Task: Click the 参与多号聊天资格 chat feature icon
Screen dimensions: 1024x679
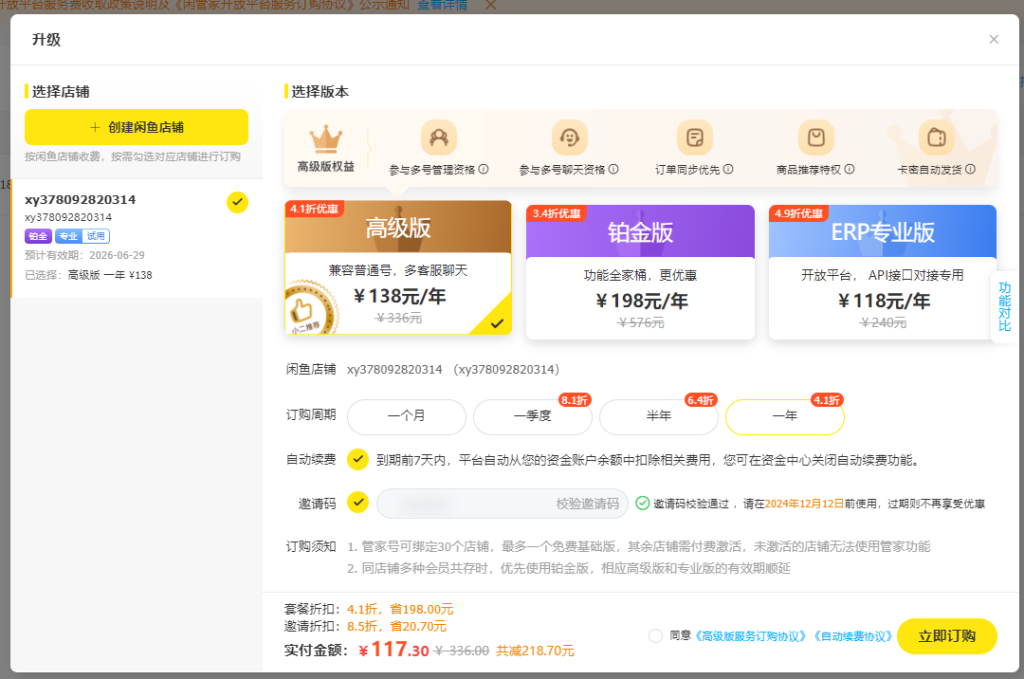Action: pyautogui.click(x=569, y=136)
